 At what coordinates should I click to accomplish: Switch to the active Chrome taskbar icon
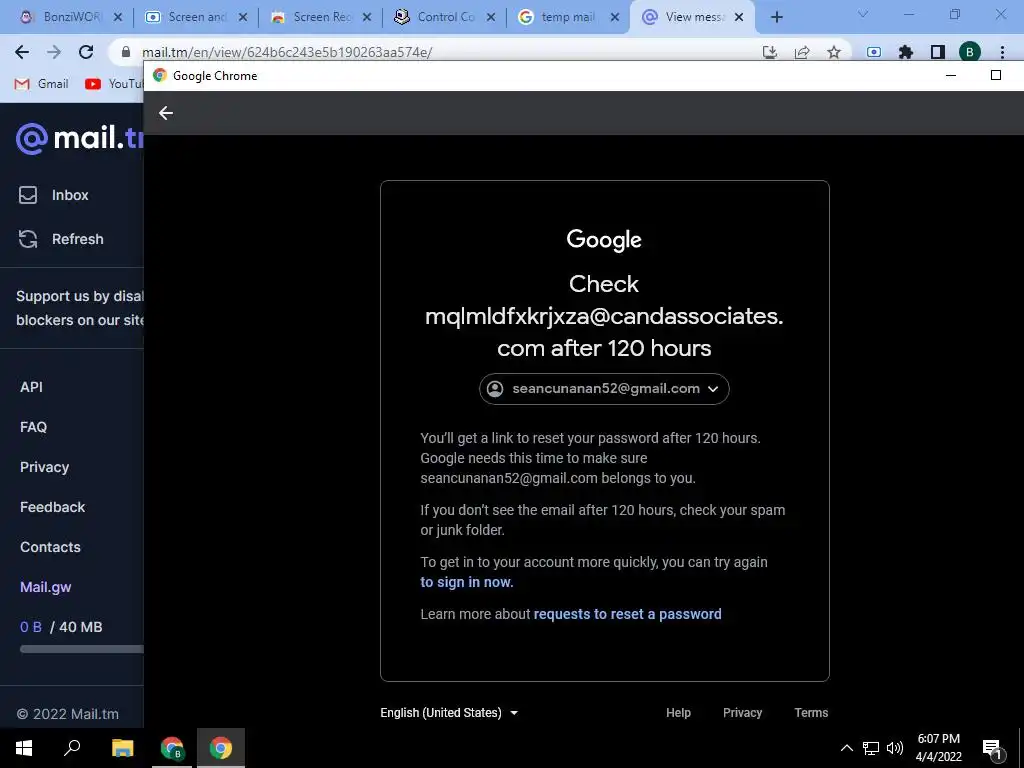221,748
